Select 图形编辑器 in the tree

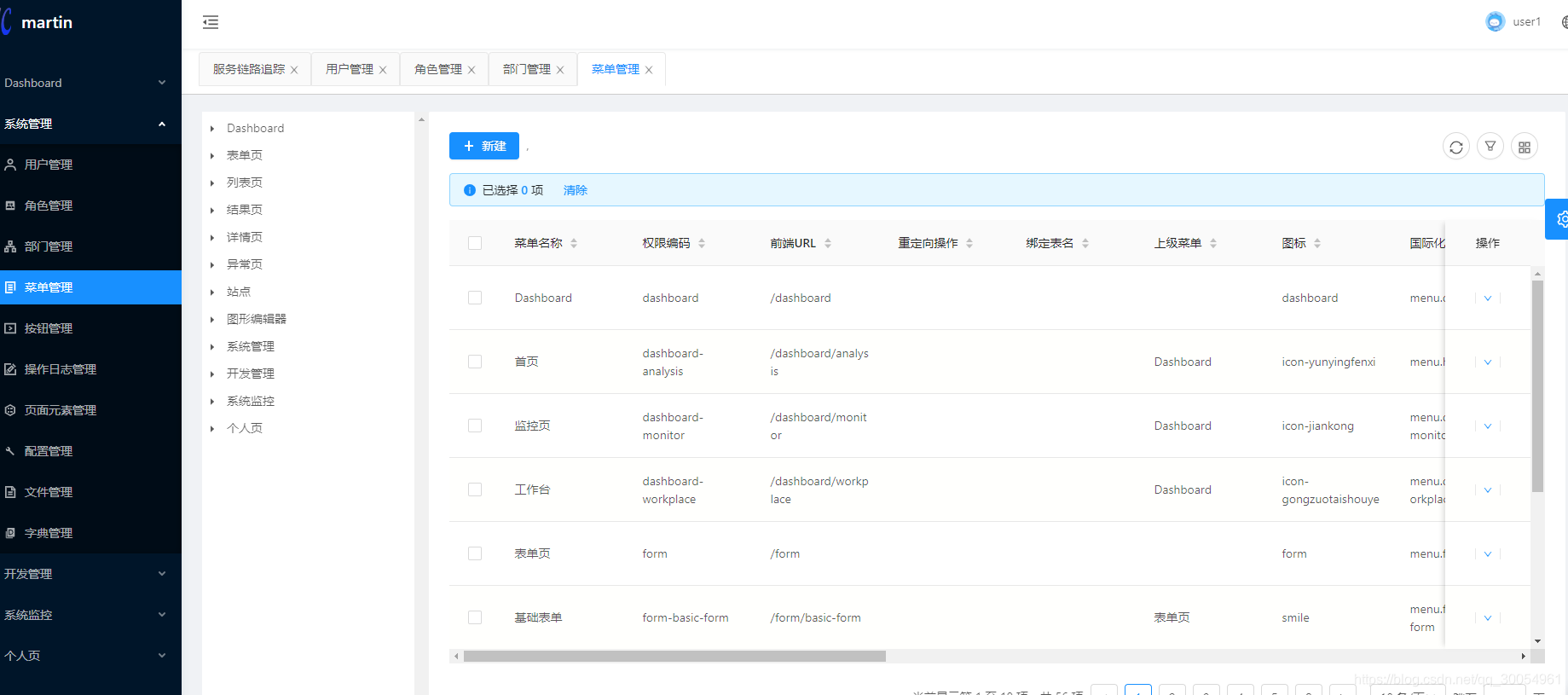click(x=257, y=319)
